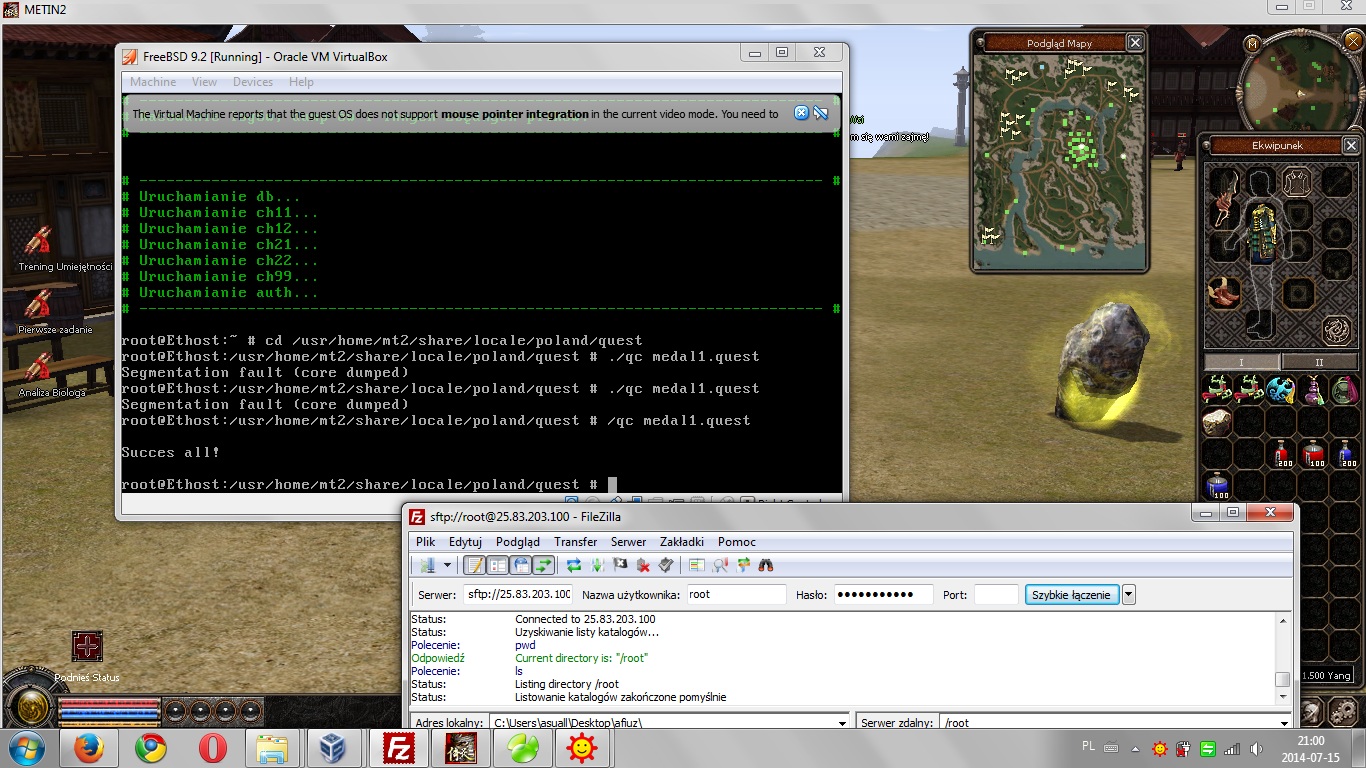Focus the Serwer address field

point(517,594)
